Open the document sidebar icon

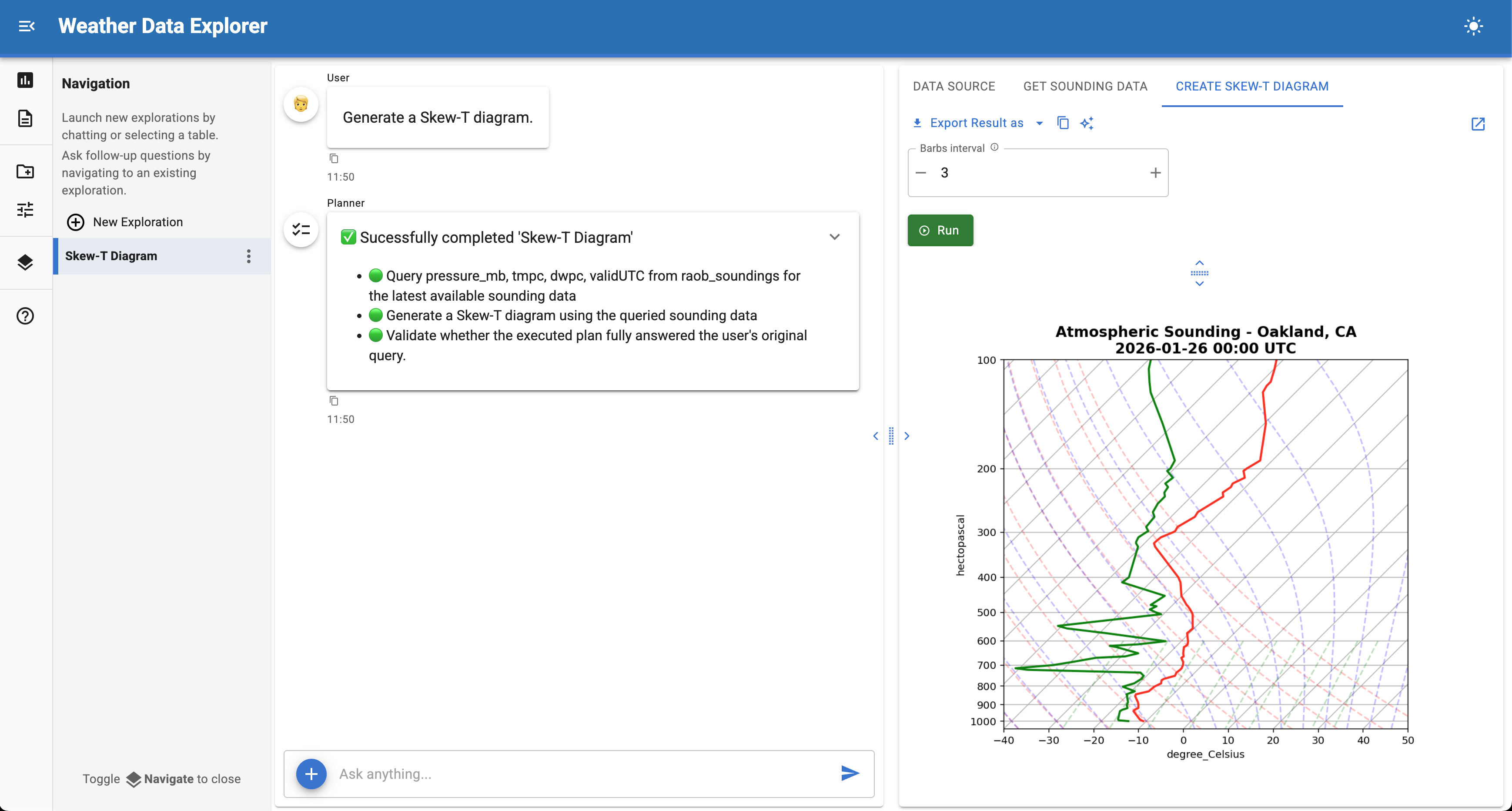(x=25, y=119)
